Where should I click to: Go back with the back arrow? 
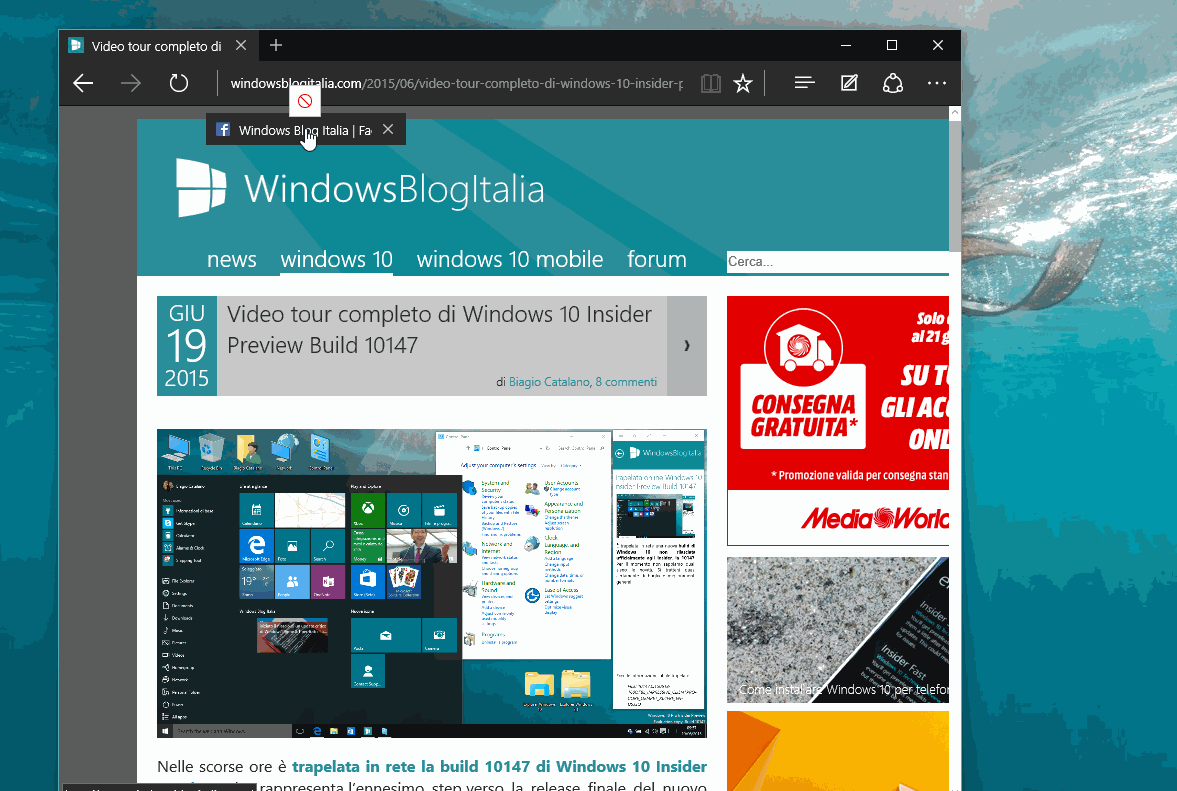[x=83, y=83]
